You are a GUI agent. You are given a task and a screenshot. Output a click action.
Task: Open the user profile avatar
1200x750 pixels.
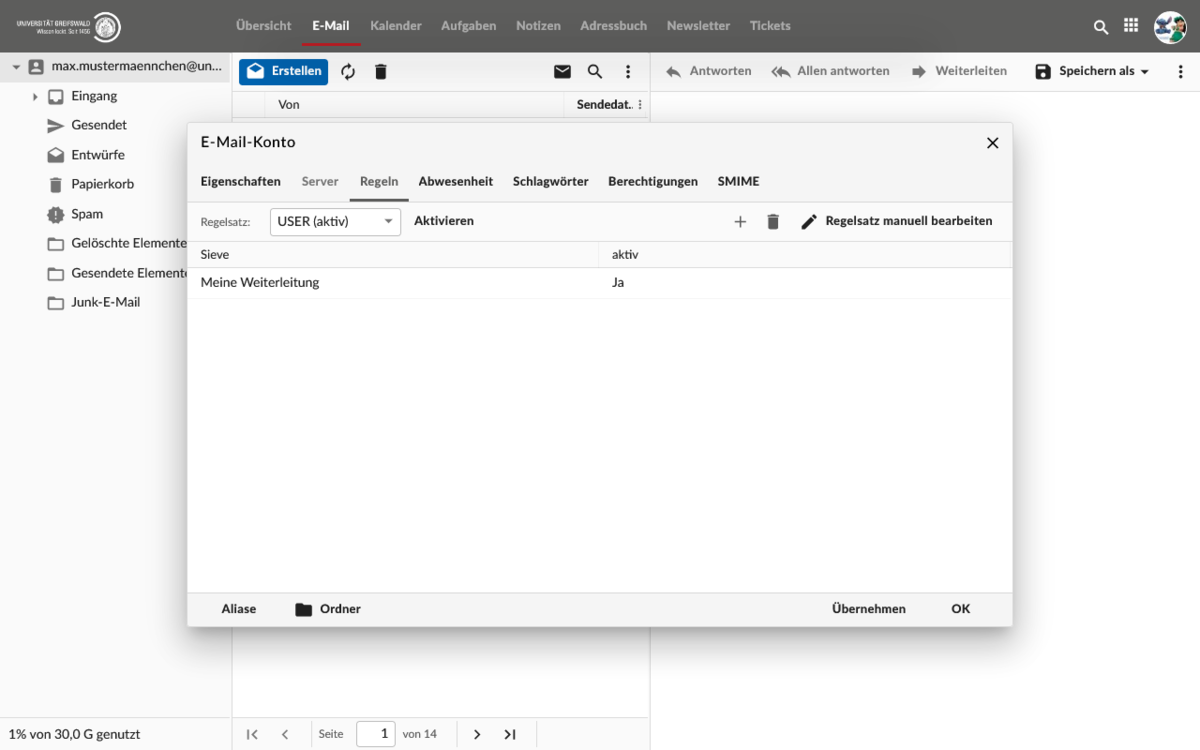coord(1169,27)
